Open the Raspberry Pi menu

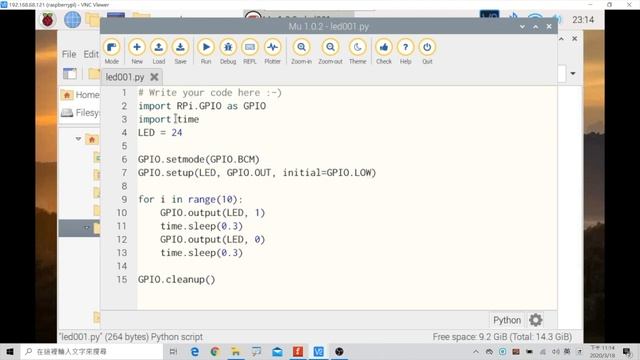coord(48,20)
